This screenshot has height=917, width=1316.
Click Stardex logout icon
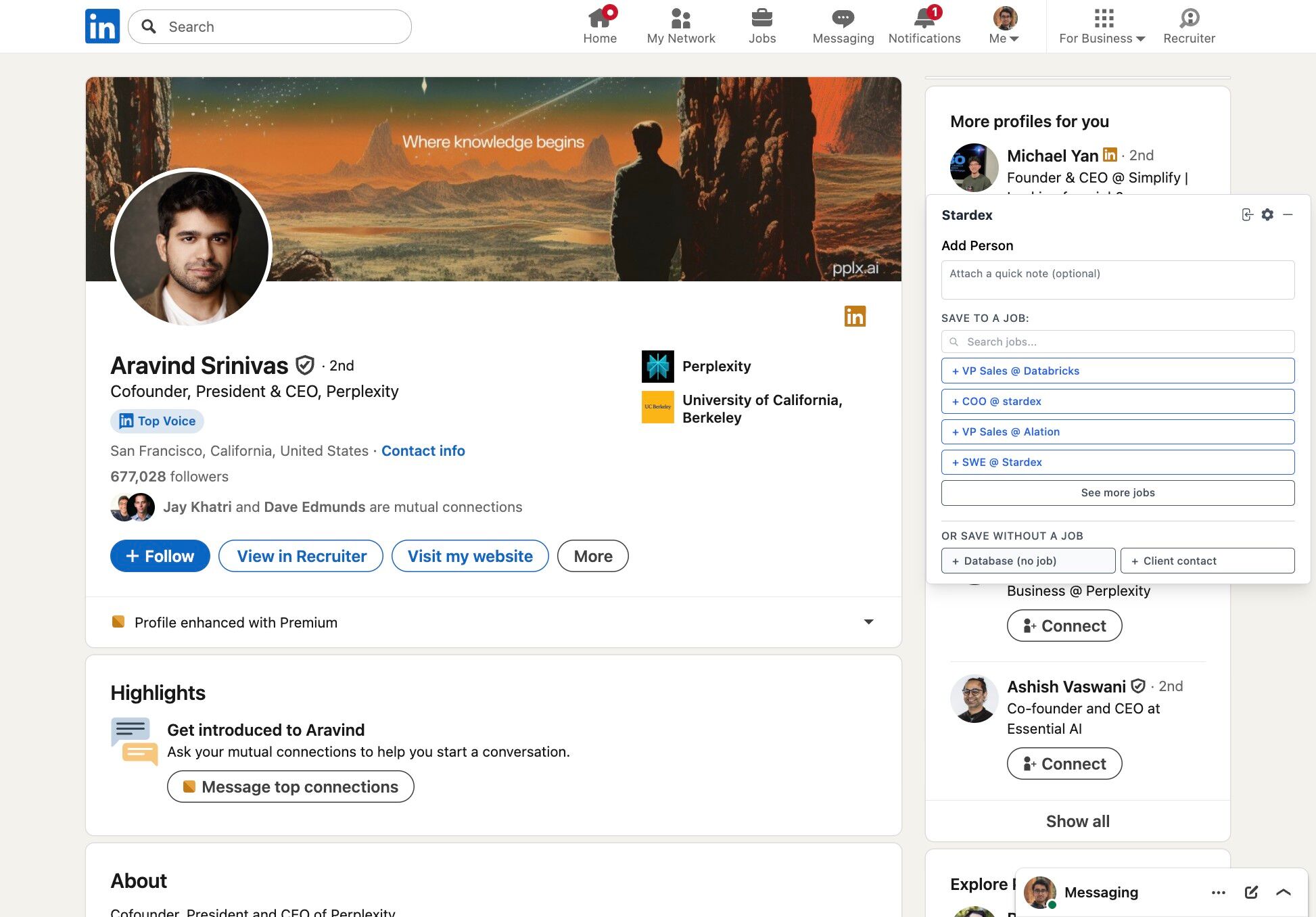coord(1247,214)
